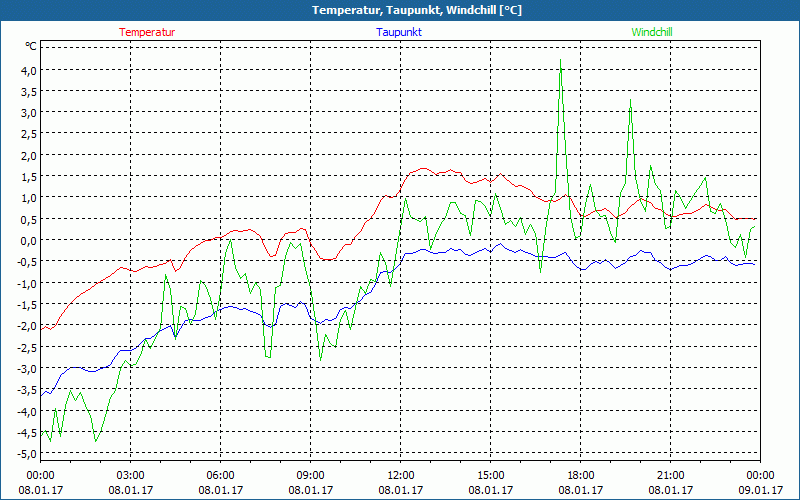The image size is (800, 500).
Task: Click the -3,0 y-axis value
Action: click(x=28, y=368)
